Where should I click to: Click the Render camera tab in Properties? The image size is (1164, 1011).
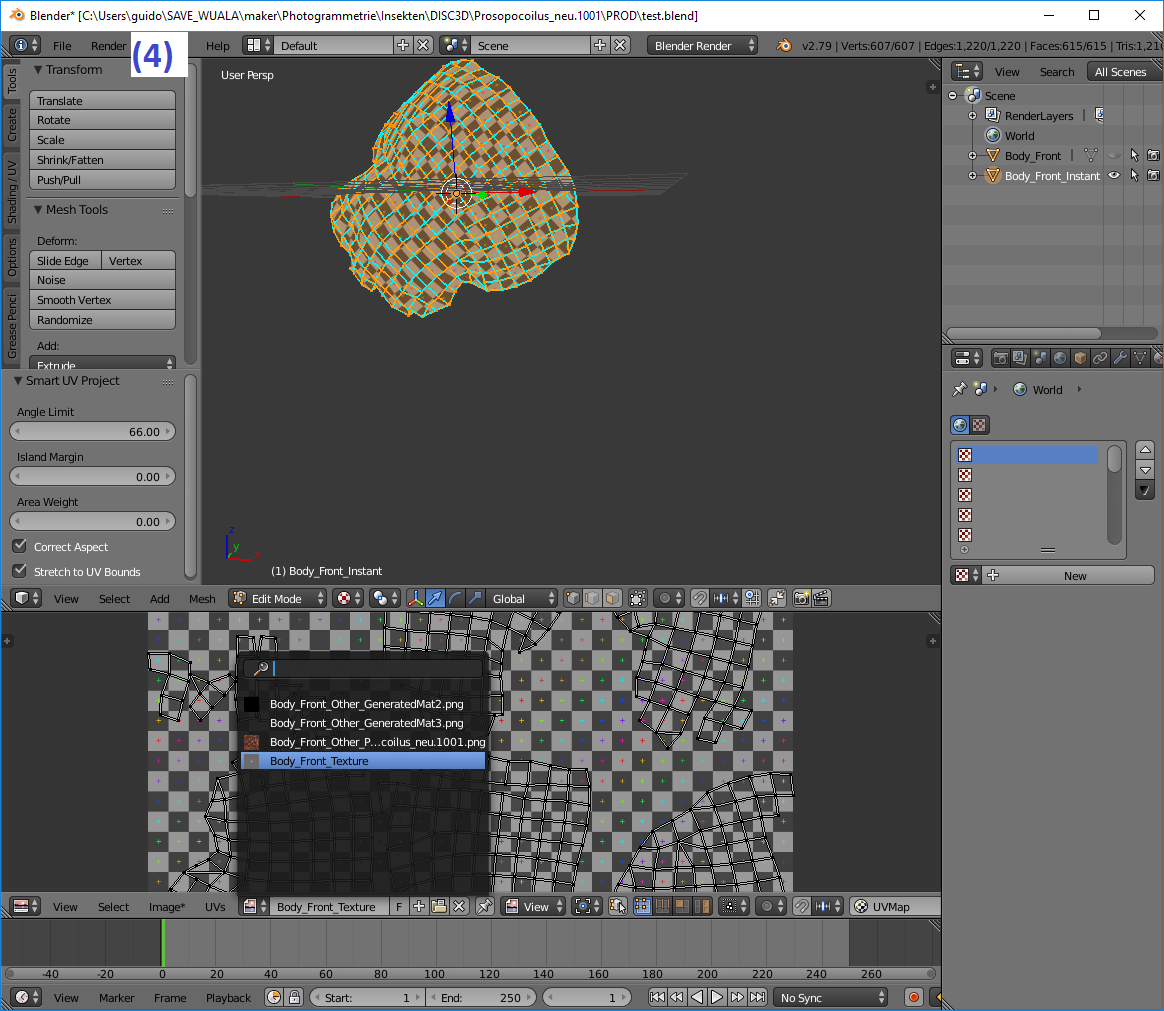pos(999,358)
